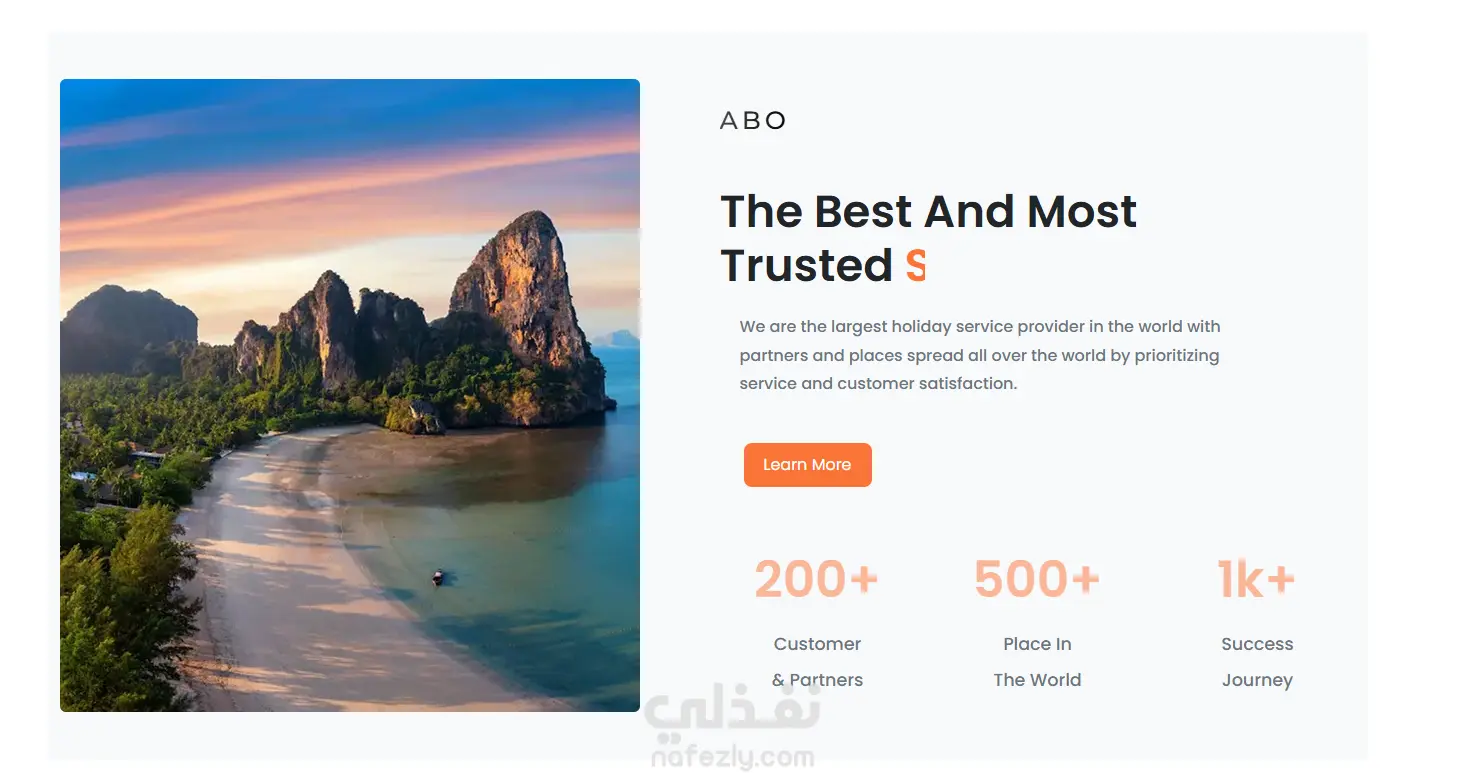Click the "Place In" label under 500+

(x=1037, y=644)
